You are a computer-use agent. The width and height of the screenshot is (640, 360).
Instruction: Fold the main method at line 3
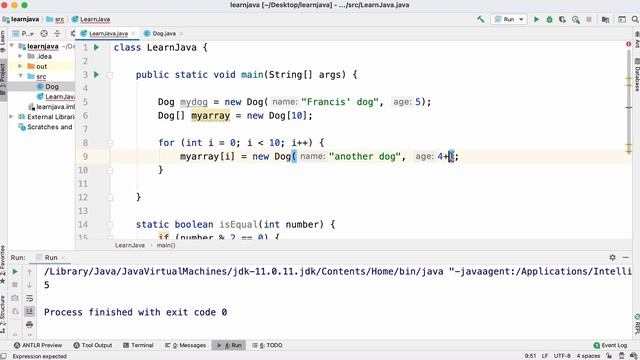(110, 75)
